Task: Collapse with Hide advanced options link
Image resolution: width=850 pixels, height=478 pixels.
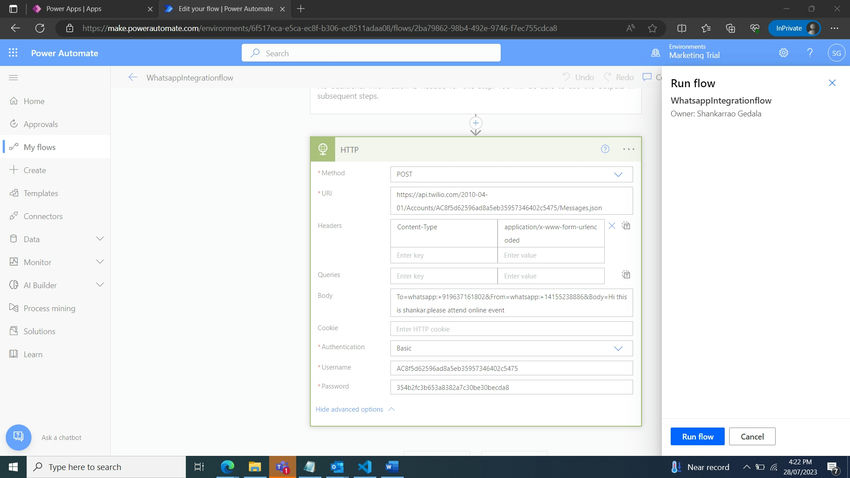Action: click(355, 409)
